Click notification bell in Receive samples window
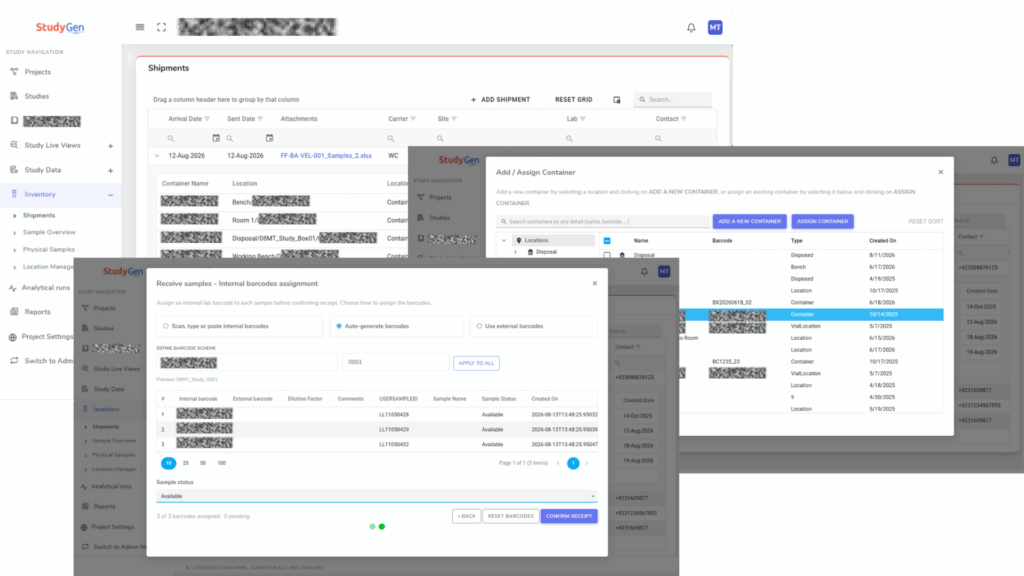 644,272
